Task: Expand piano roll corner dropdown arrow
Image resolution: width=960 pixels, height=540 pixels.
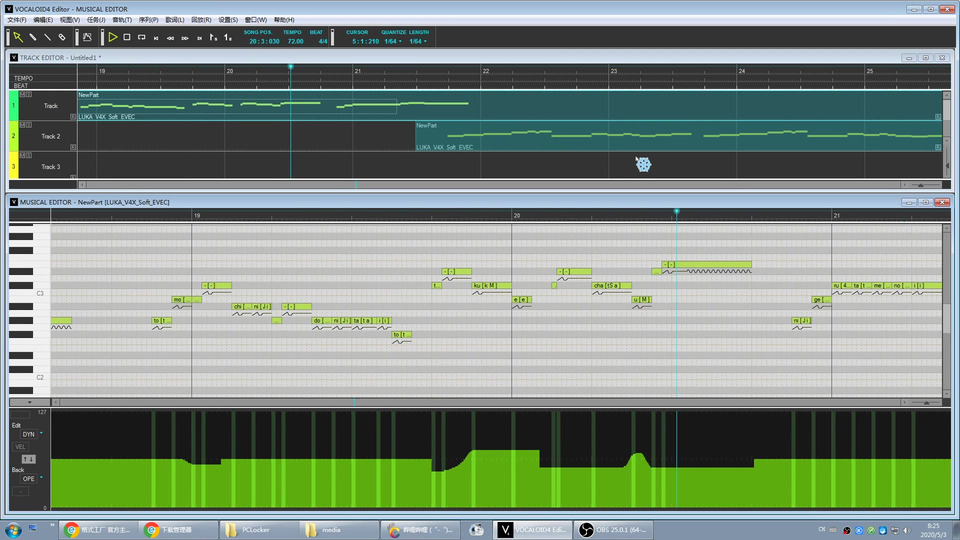Action: point(29,402)
